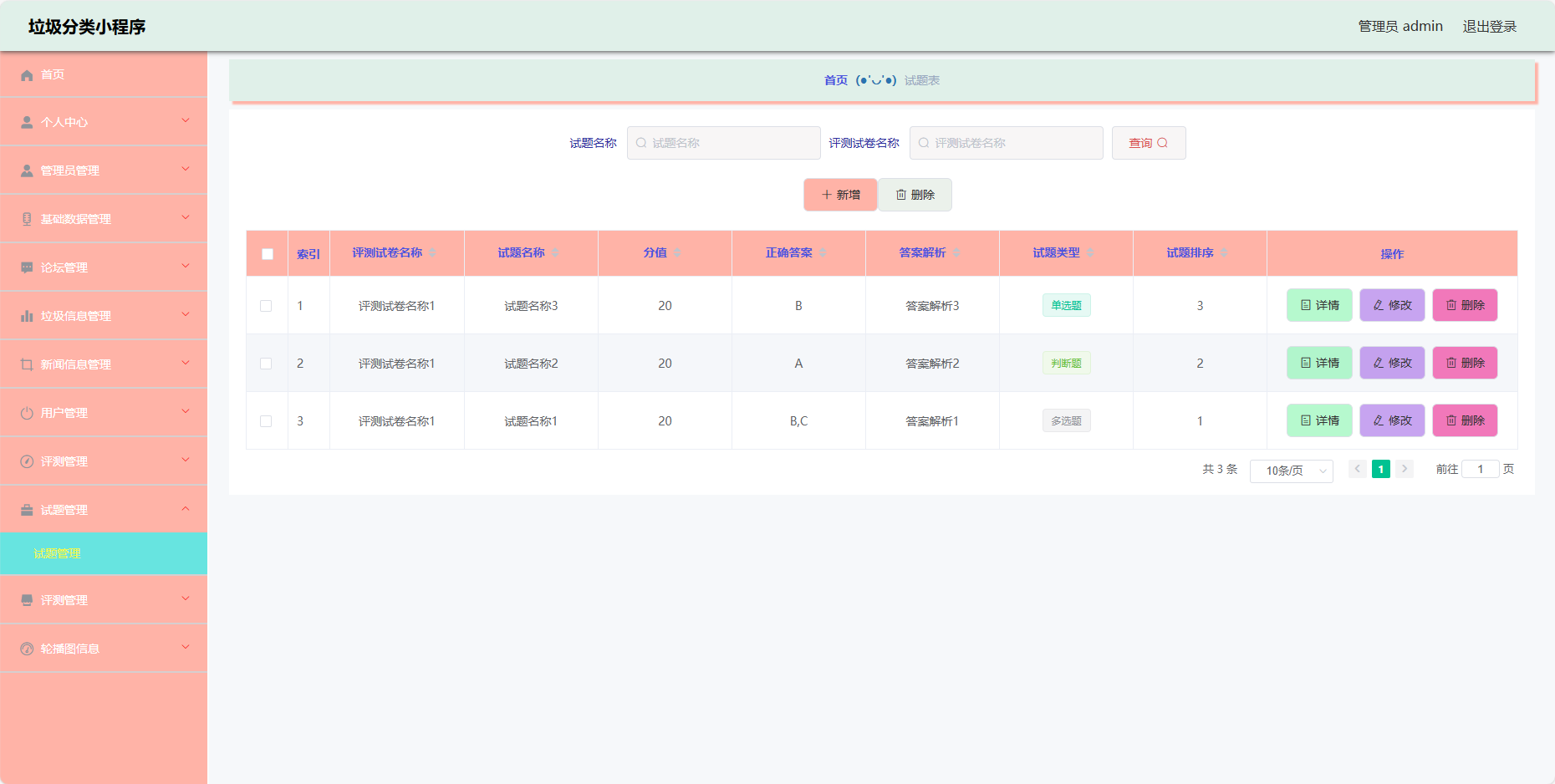This screenshot has height=784, width=1555.
Task: Click the toolbar 删除 batch delete button
Action: click(915, 195)
